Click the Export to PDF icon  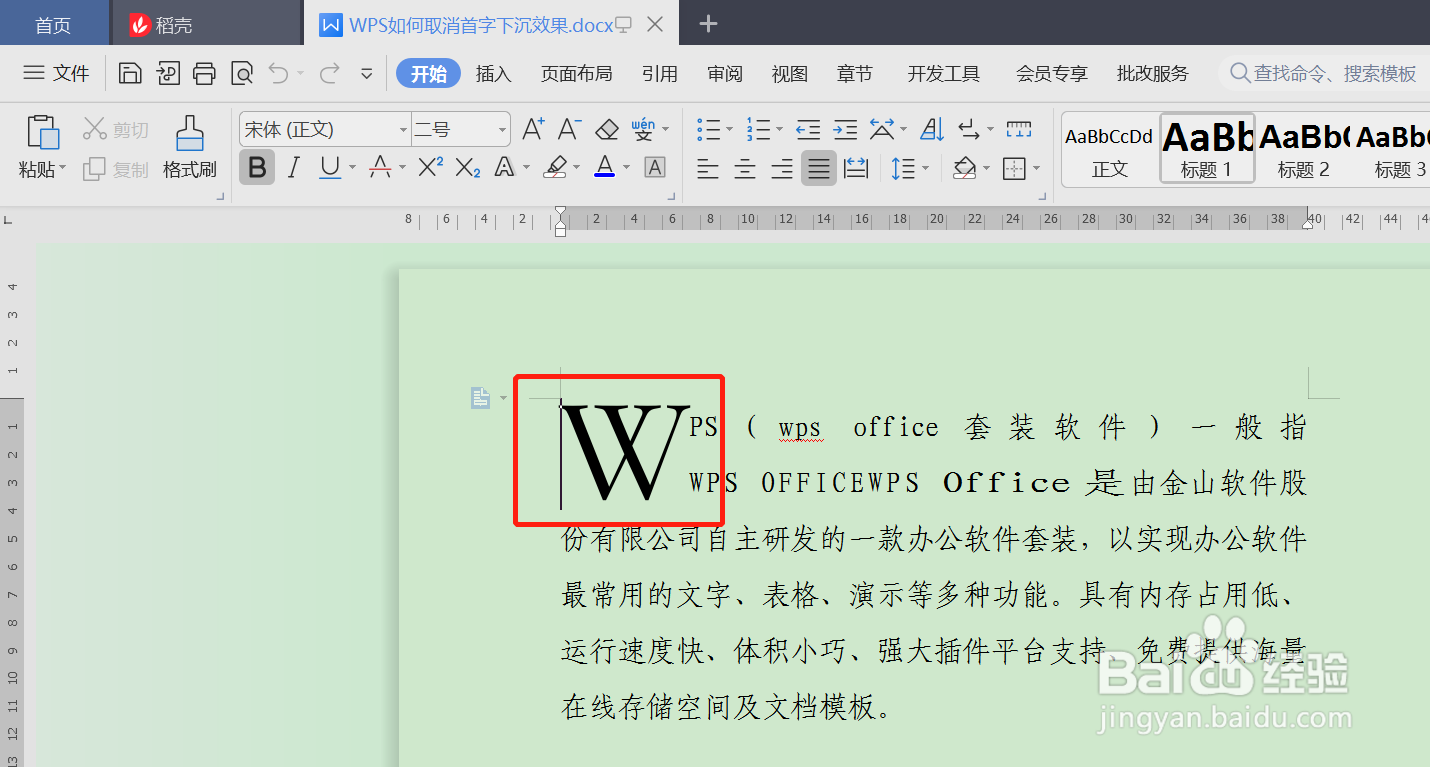[x=167, y=73]
